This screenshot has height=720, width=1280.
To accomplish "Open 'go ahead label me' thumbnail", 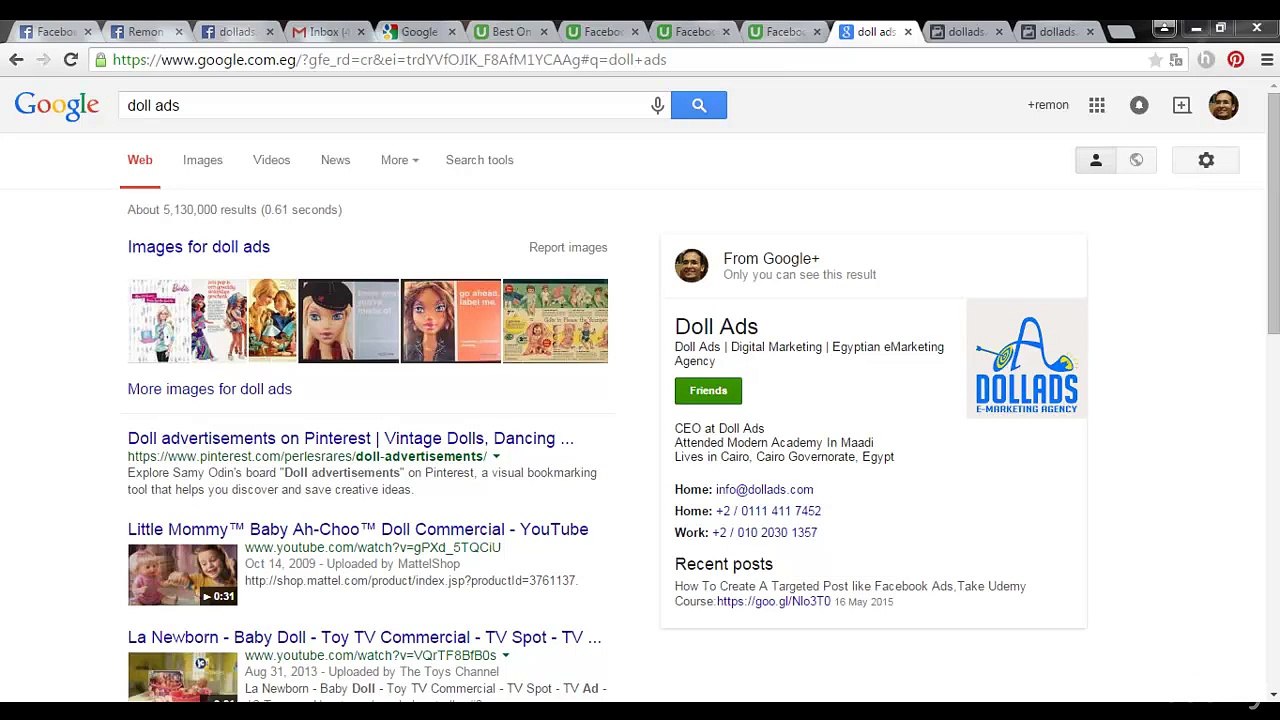I will tap(451, 321).
